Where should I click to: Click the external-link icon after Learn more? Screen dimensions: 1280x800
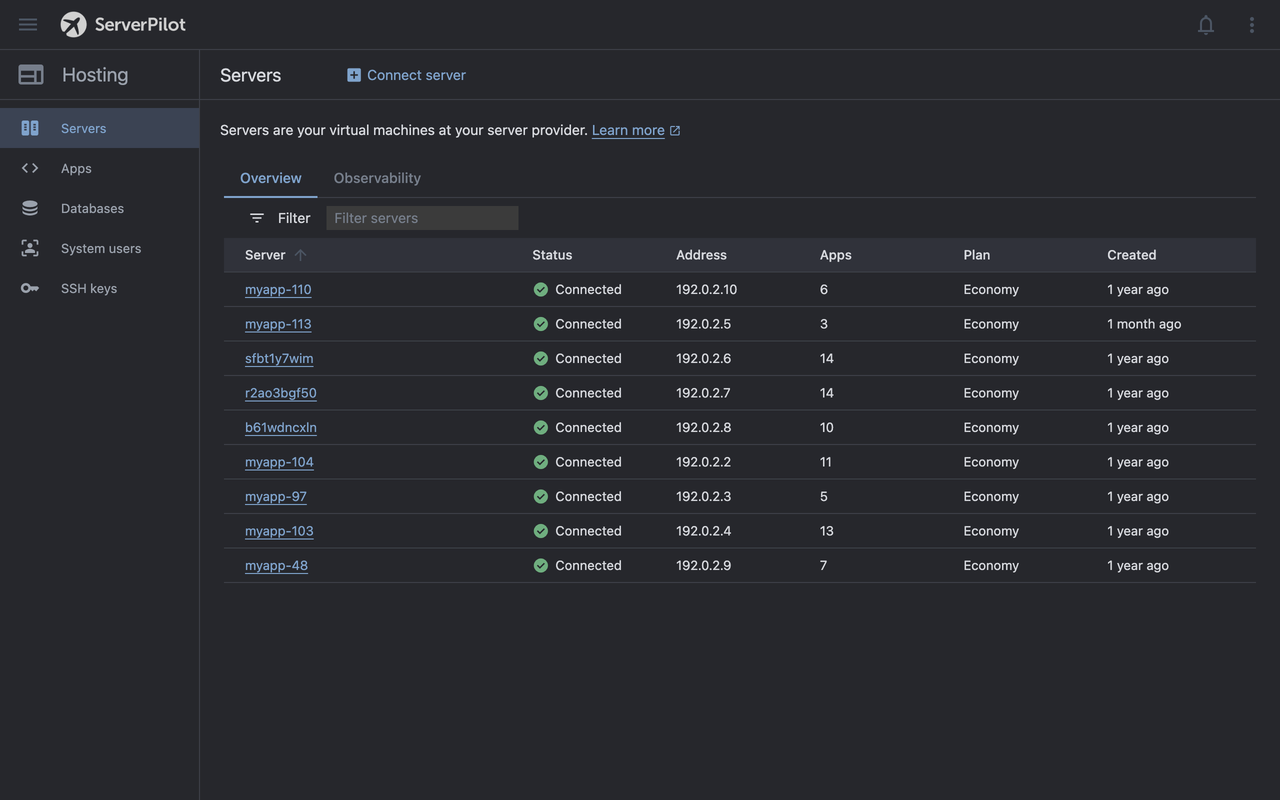coord(675,130)
